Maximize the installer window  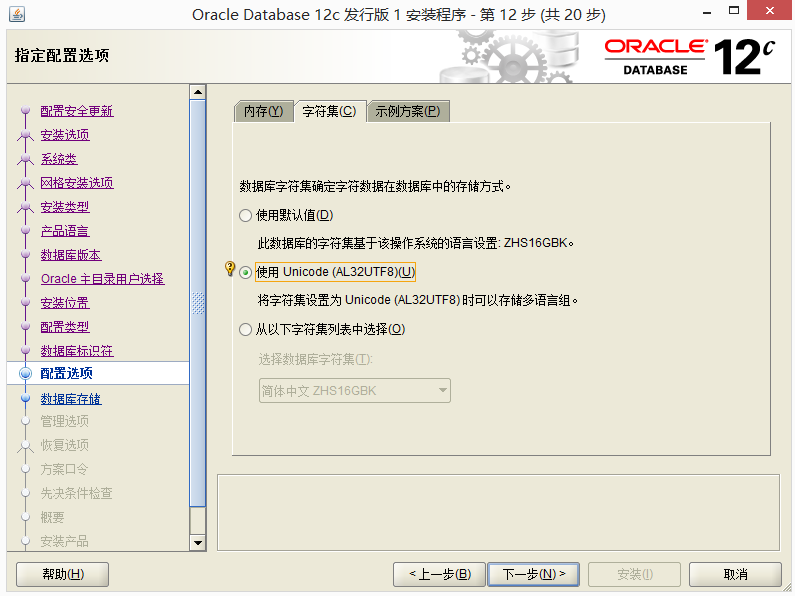click(x=734, y=11)
